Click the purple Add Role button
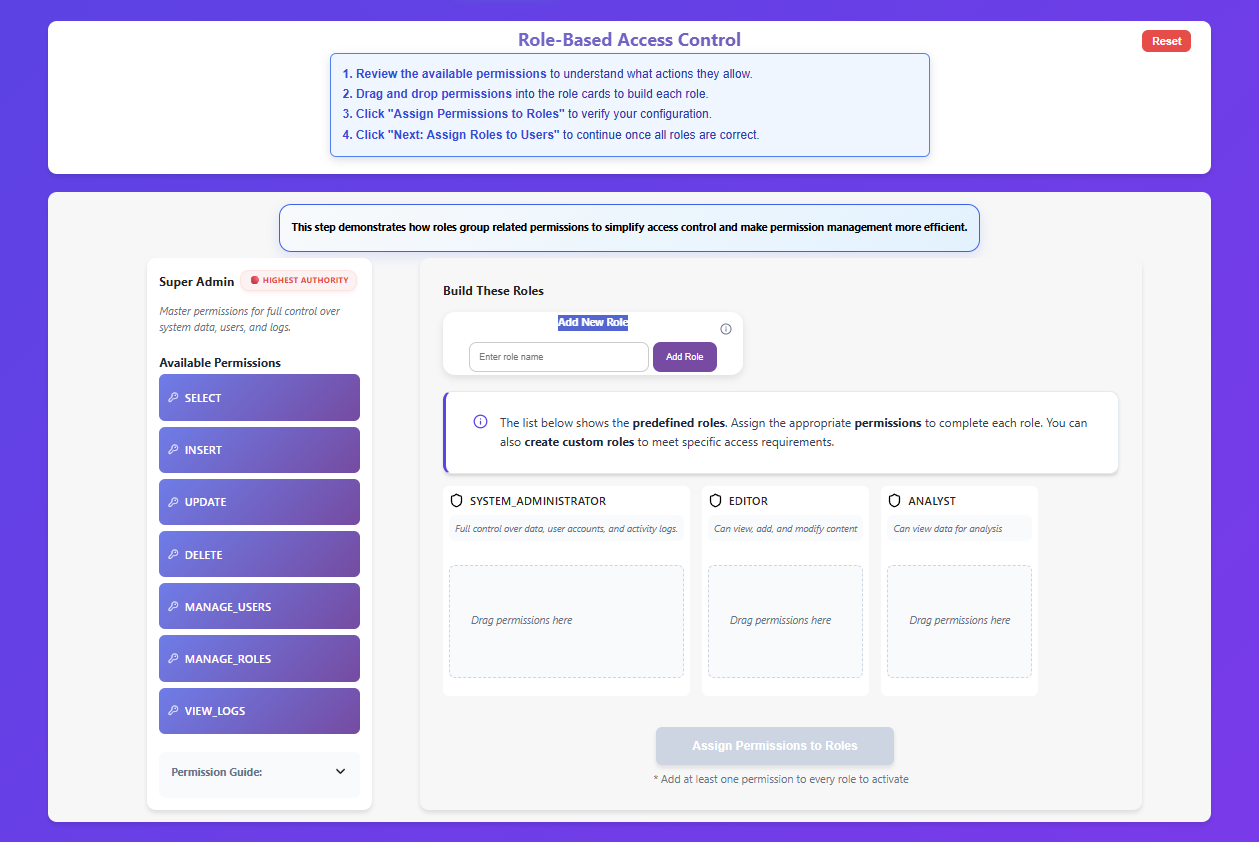The width and height of the screenshot is (1259, 842). pyautogui.click(x=684, y=357)
